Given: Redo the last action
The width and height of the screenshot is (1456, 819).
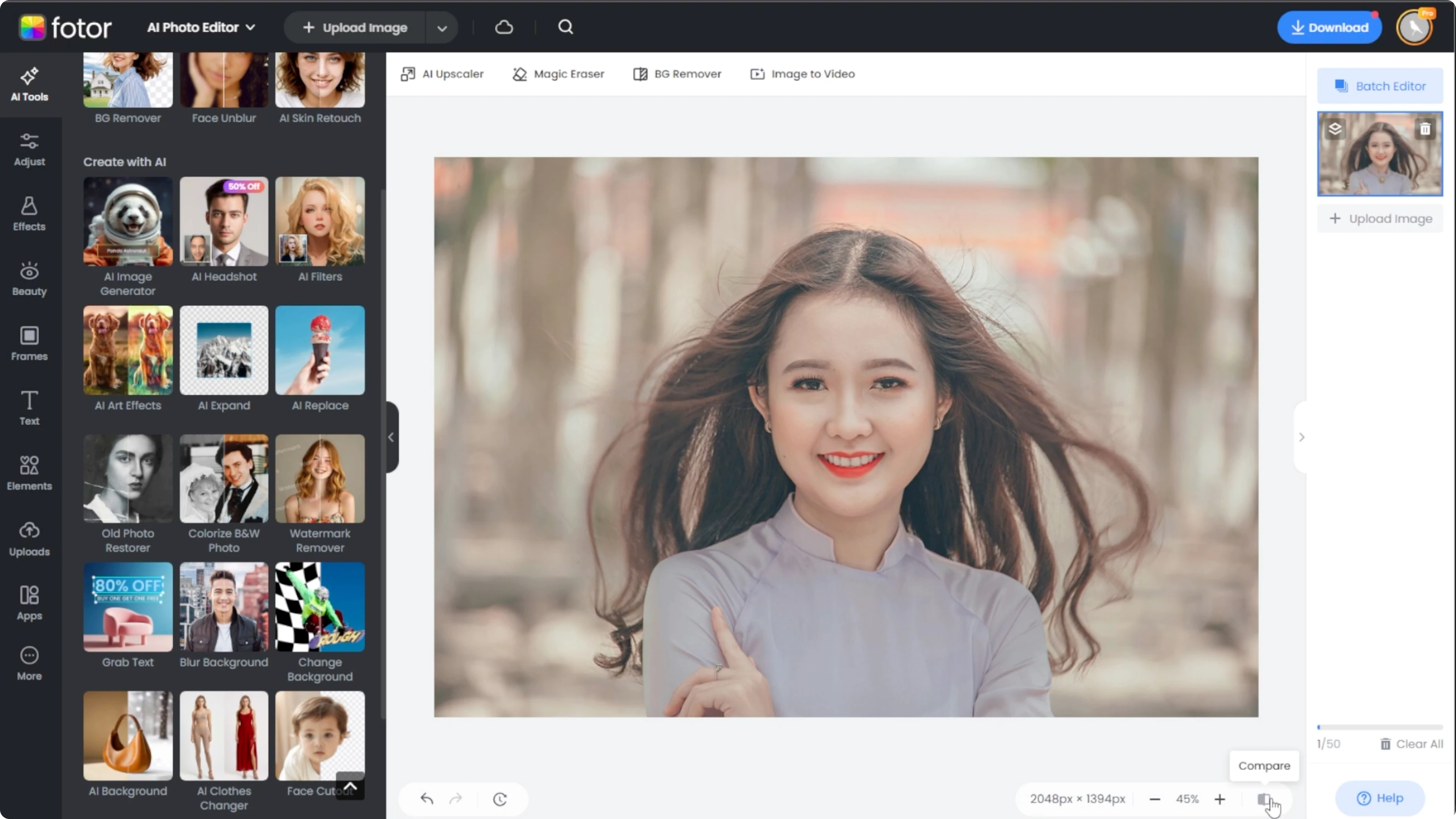Looking at the screenshot, I should 455,799.
